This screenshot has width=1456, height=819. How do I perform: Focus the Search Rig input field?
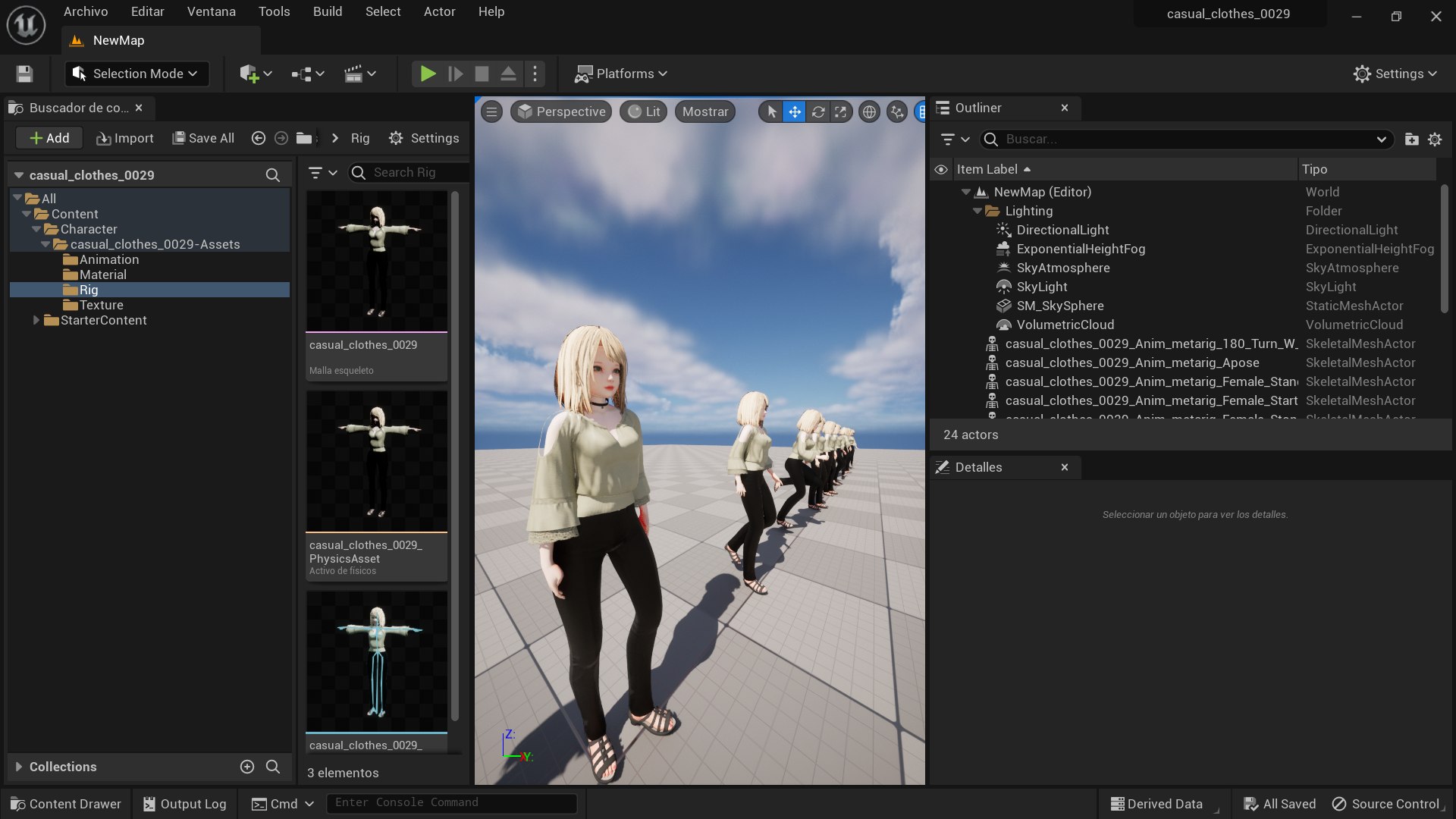409,173
